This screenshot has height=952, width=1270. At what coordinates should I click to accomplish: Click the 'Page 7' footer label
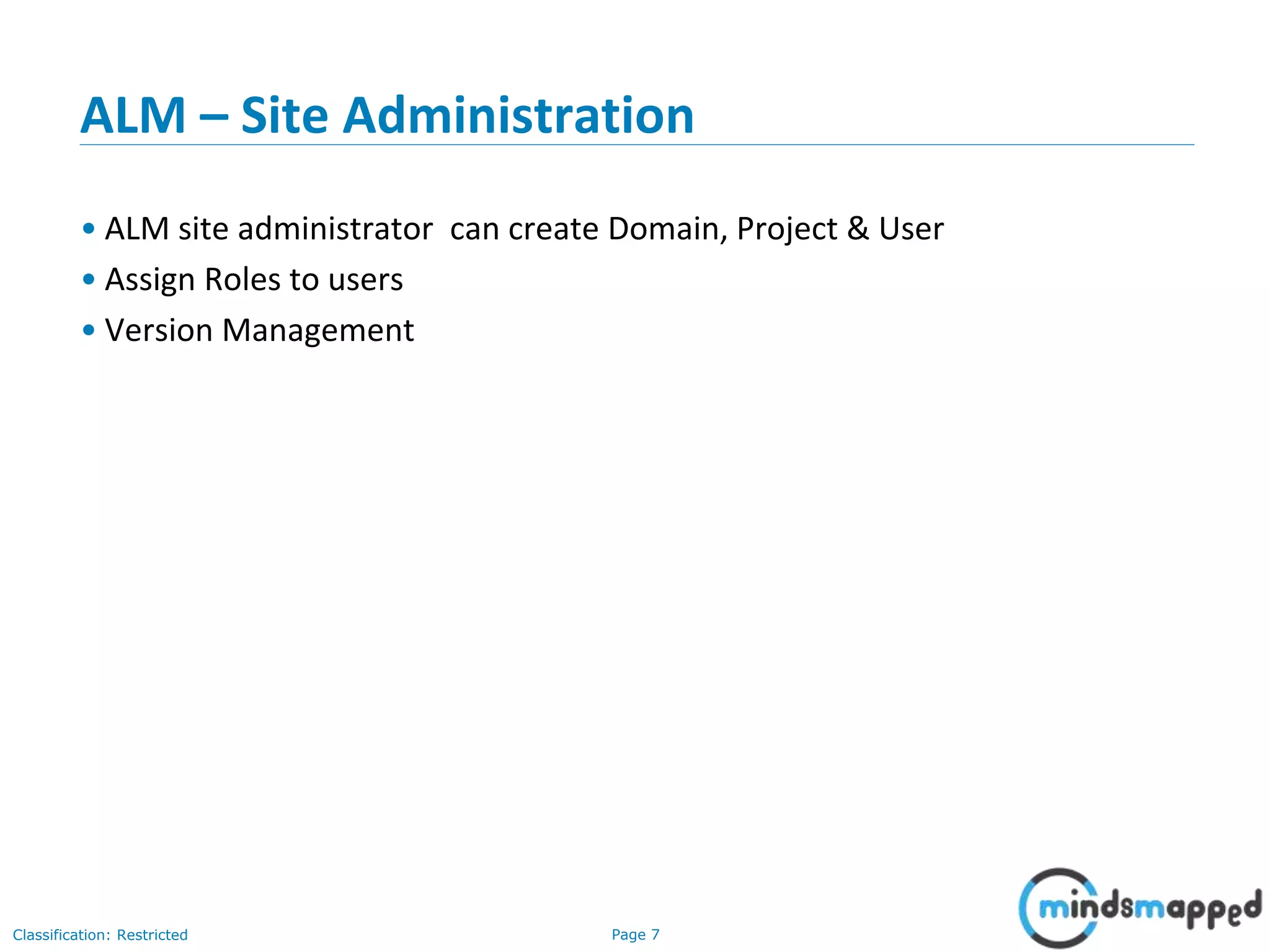pos(635,935)
